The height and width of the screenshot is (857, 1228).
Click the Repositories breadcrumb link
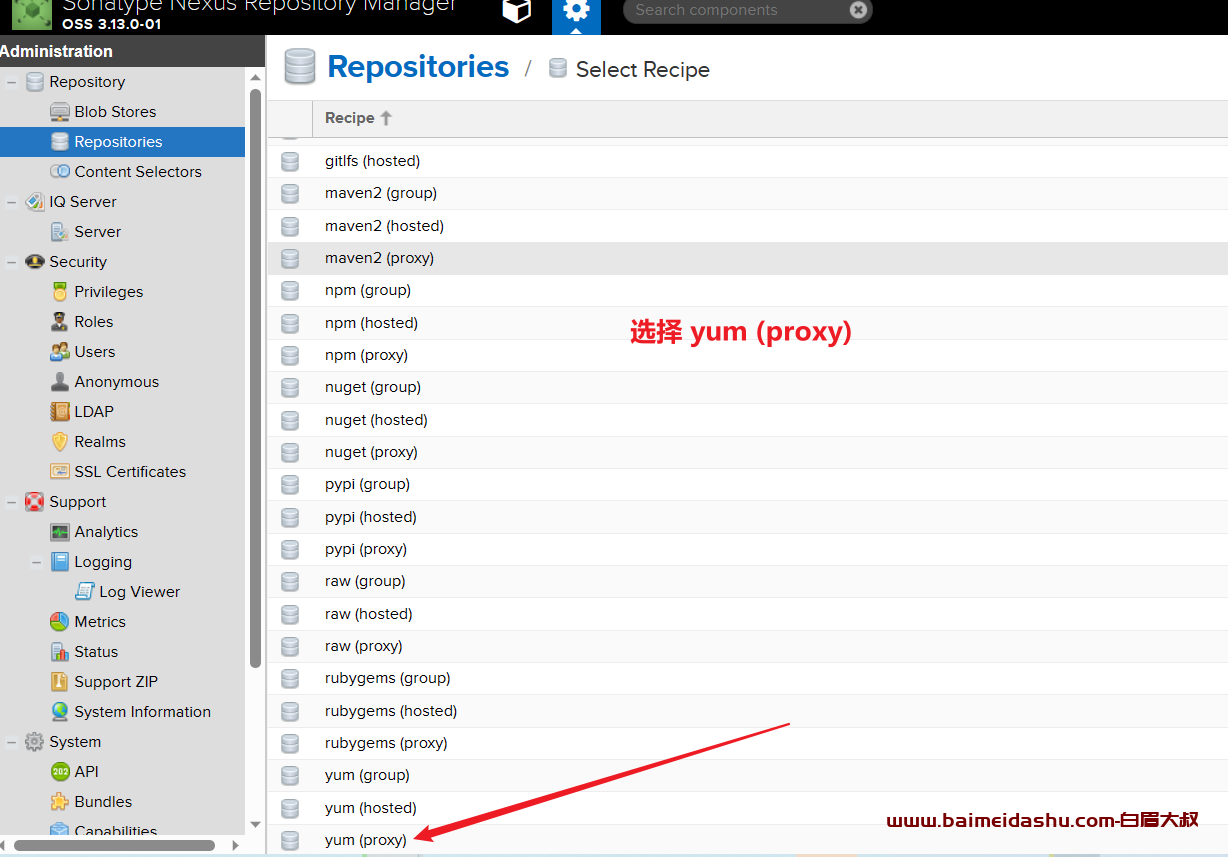[x=418, y=67]
